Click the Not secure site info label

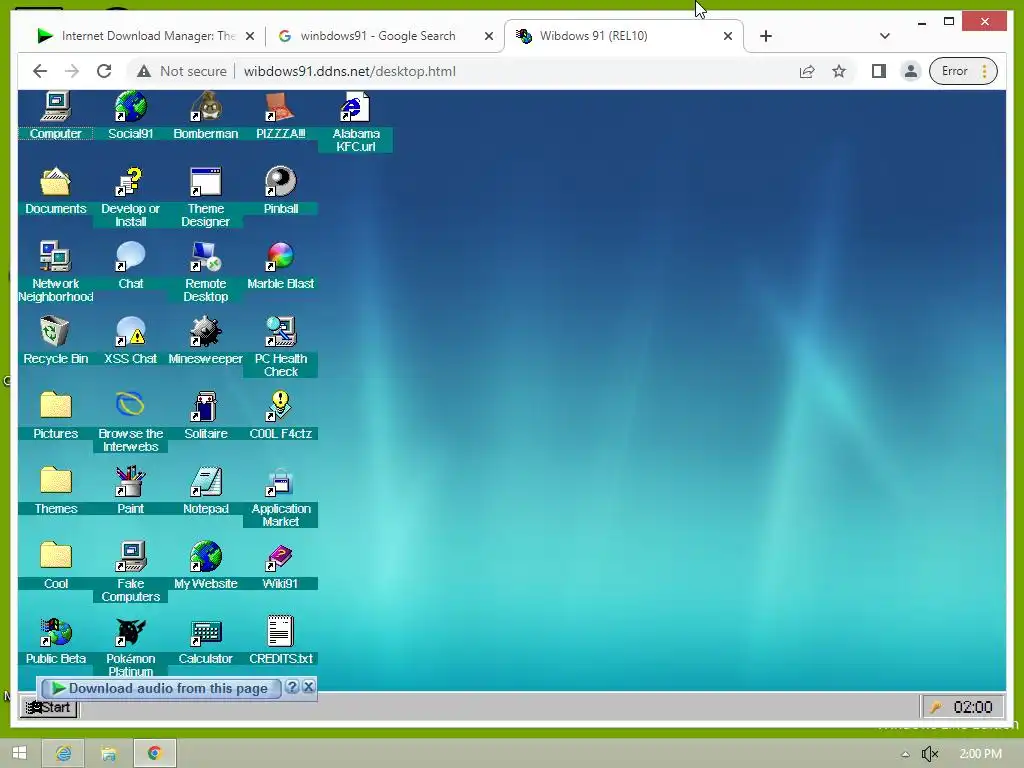[x=182, y=71]
